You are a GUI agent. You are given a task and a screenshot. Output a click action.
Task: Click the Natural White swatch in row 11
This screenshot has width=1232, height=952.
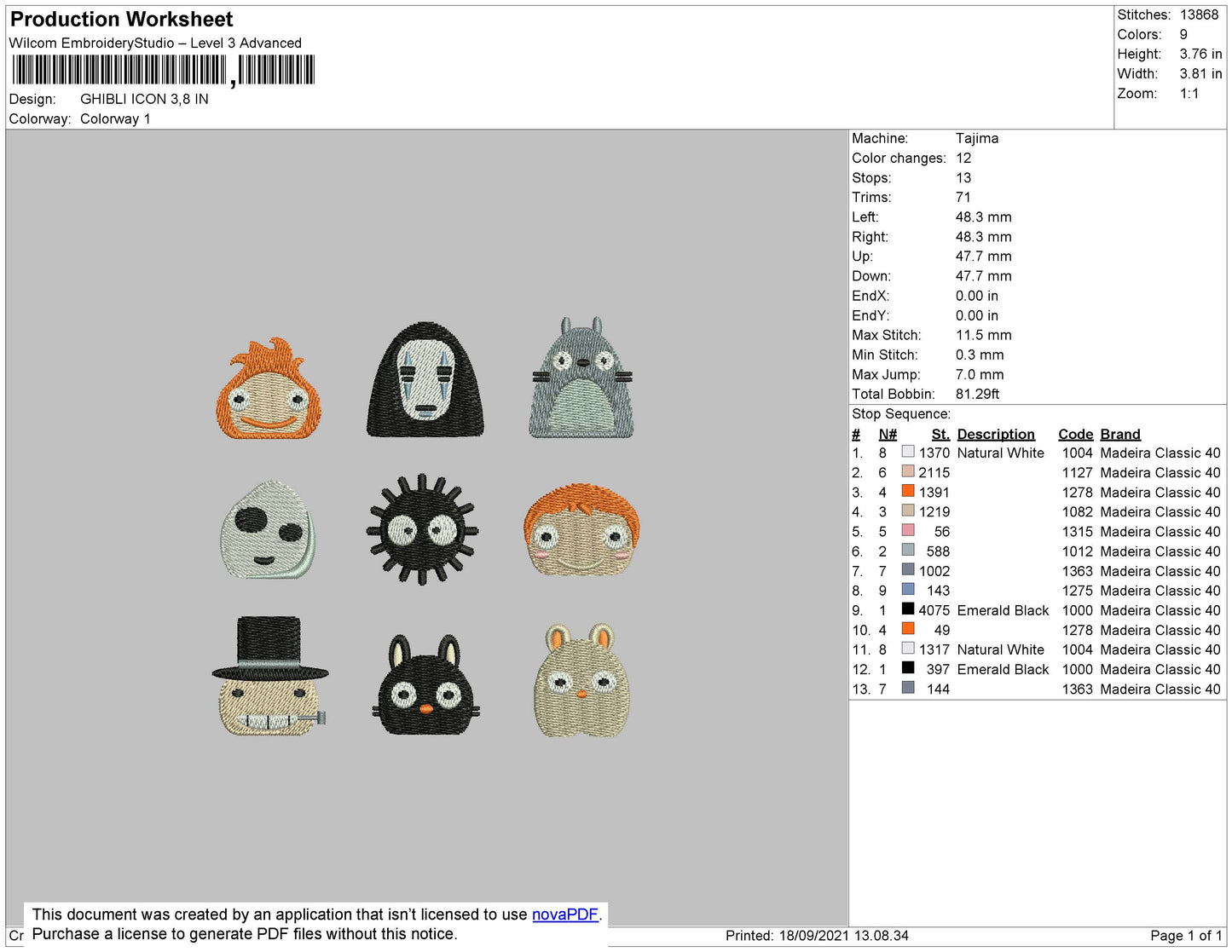(x=908, y=648)
